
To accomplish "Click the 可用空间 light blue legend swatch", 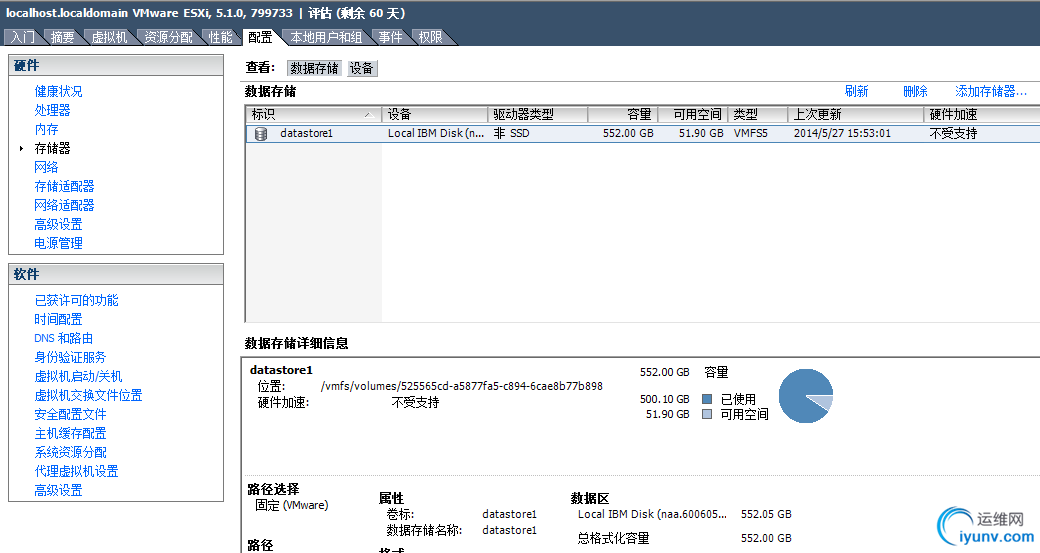I will pyautogui.click(x=707, y=414).
